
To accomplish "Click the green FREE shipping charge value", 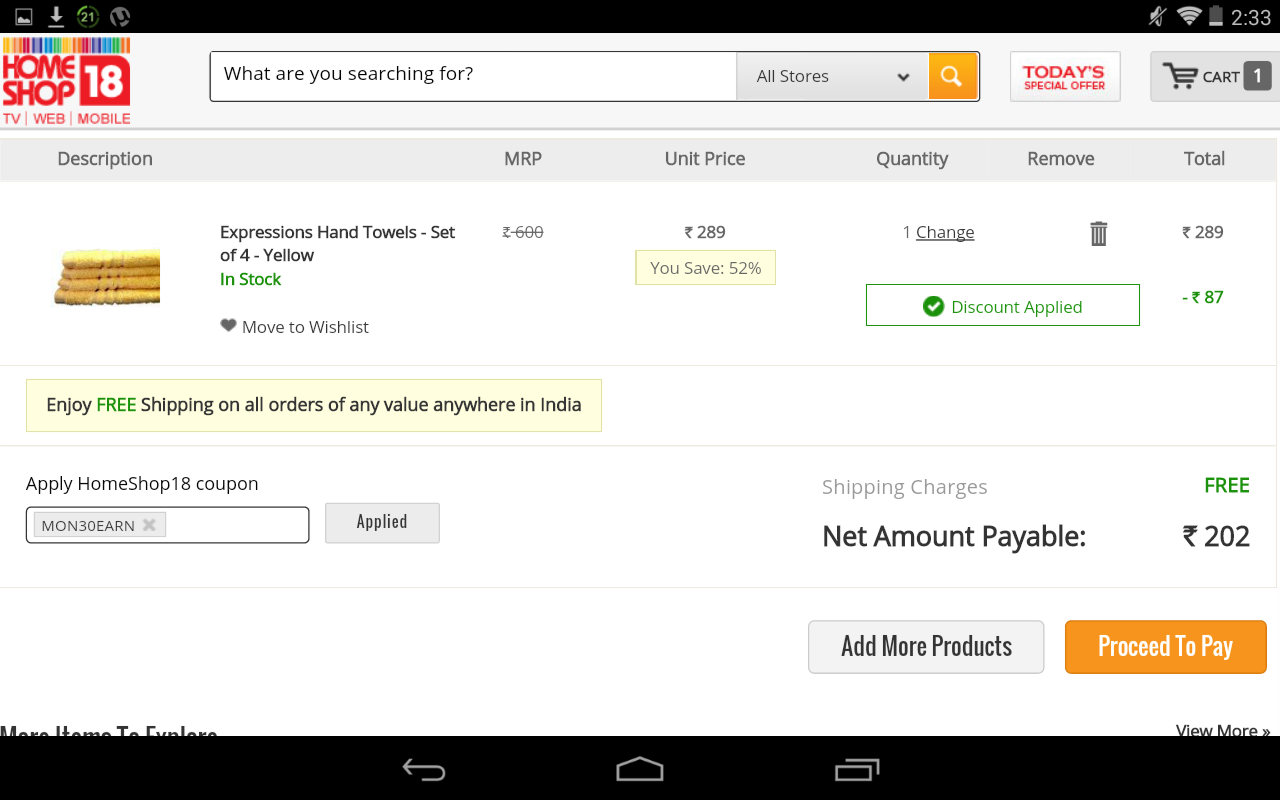I will [1227, 485].
